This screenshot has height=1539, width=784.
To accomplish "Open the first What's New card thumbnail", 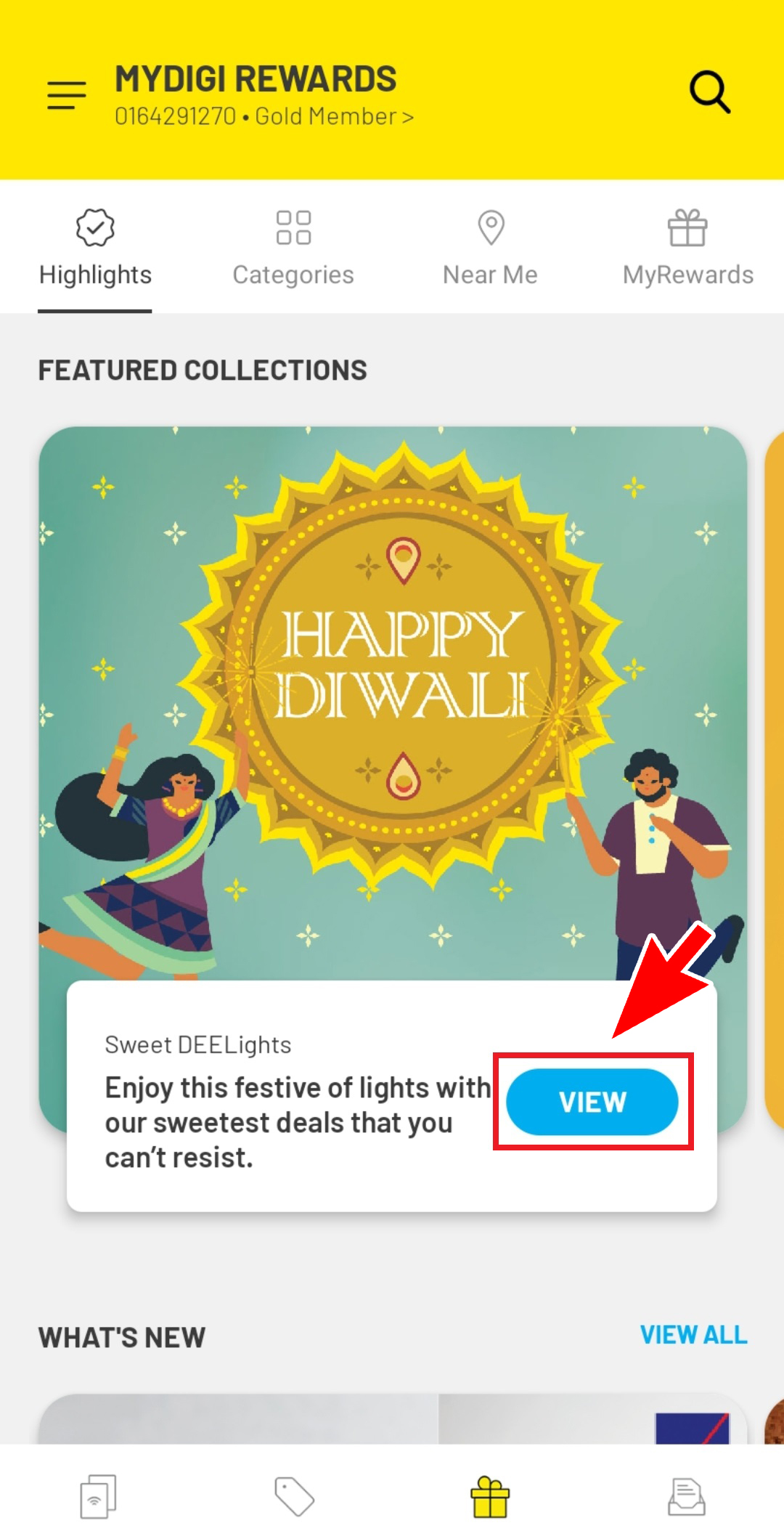I will pos(393,1418).
